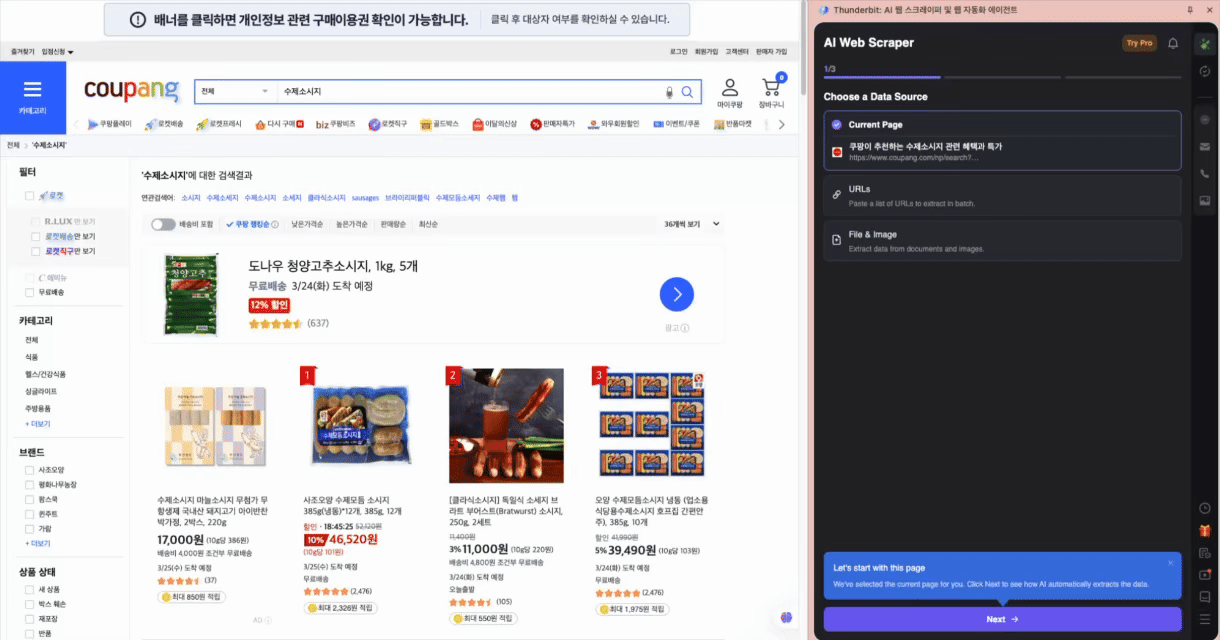Click the Thunderbit sidebar image icon
1220x640 pixels.
point(1205,201)
